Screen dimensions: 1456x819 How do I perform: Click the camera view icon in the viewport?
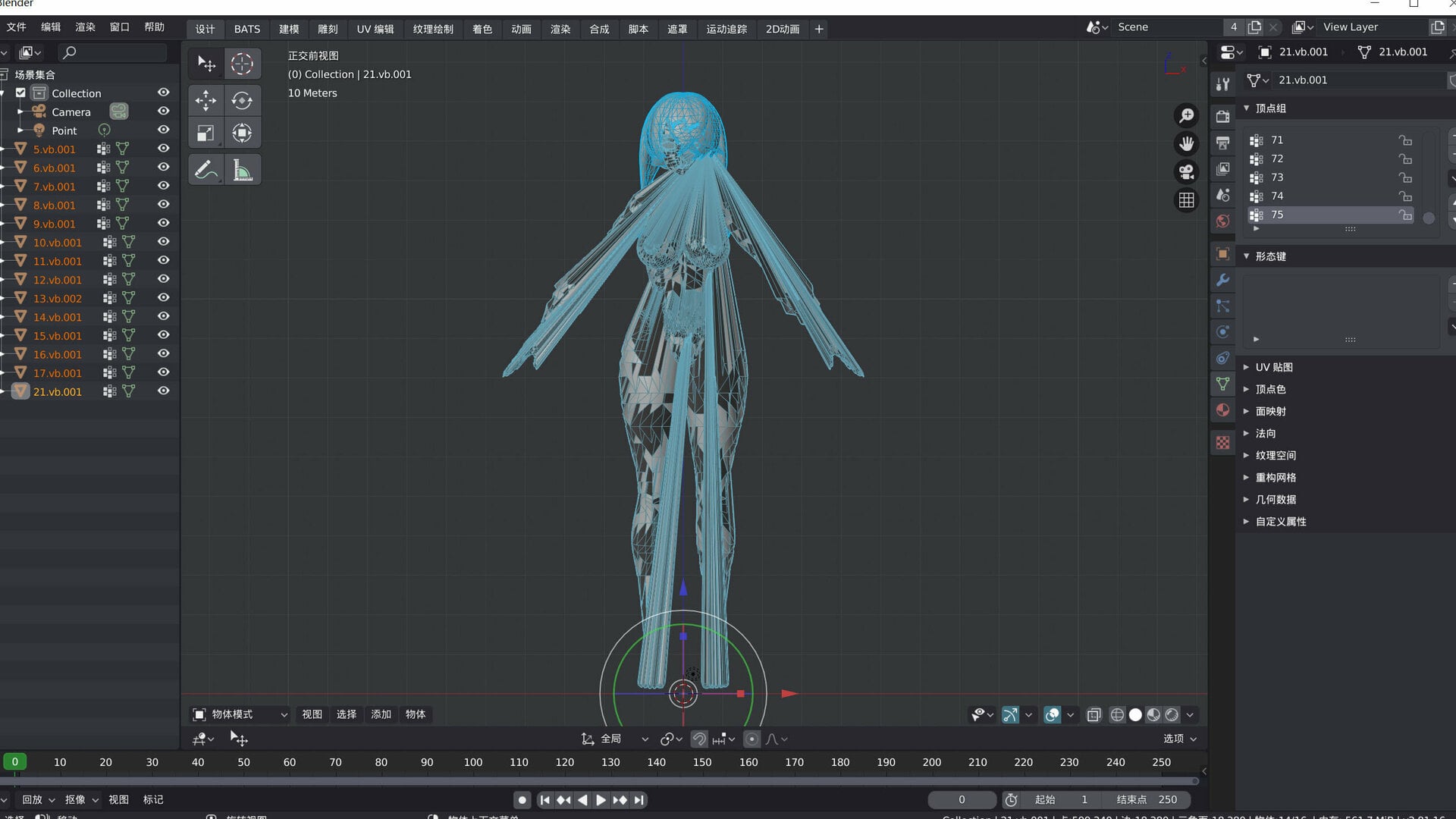pos(1186,172)
